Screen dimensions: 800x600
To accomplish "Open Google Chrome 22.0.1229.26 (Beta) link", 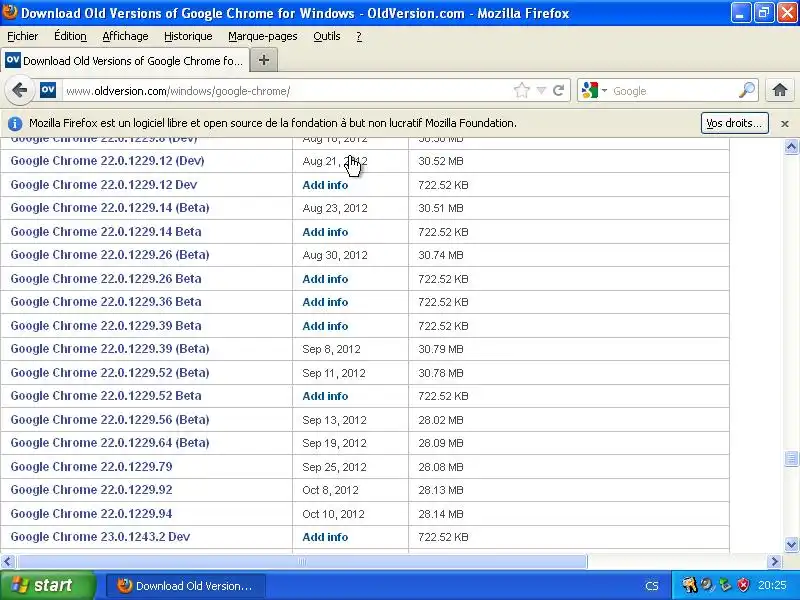I will (110, 255).
